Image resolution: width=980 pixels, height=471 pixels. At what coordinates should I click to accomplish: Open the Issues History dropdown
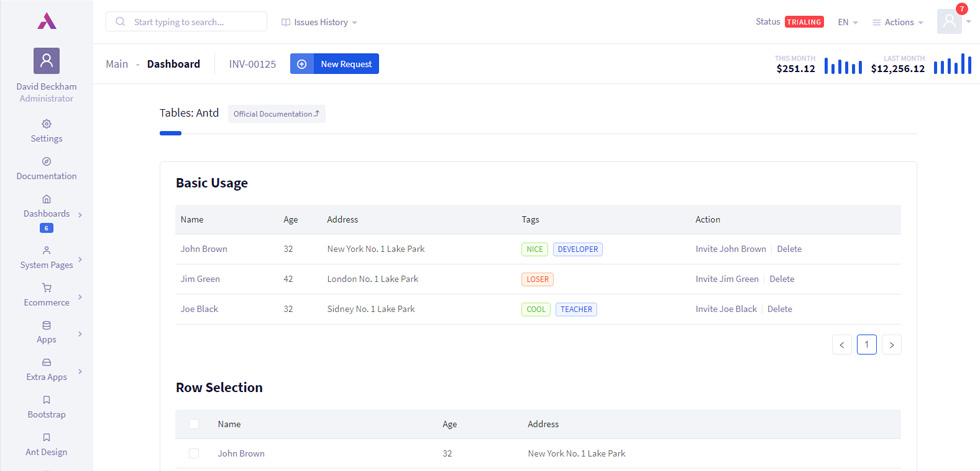319,22
